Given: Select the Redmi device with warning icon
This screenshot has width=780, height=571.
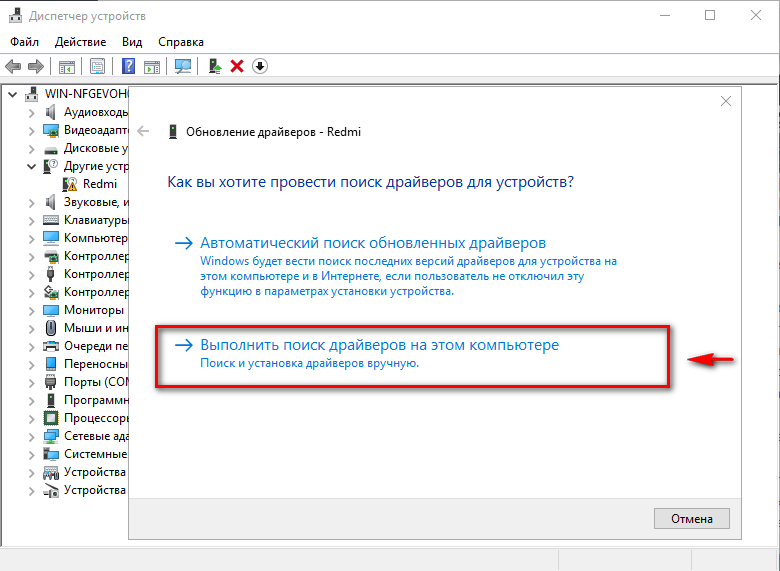Looking at the screenshot, I should point(99,183).
